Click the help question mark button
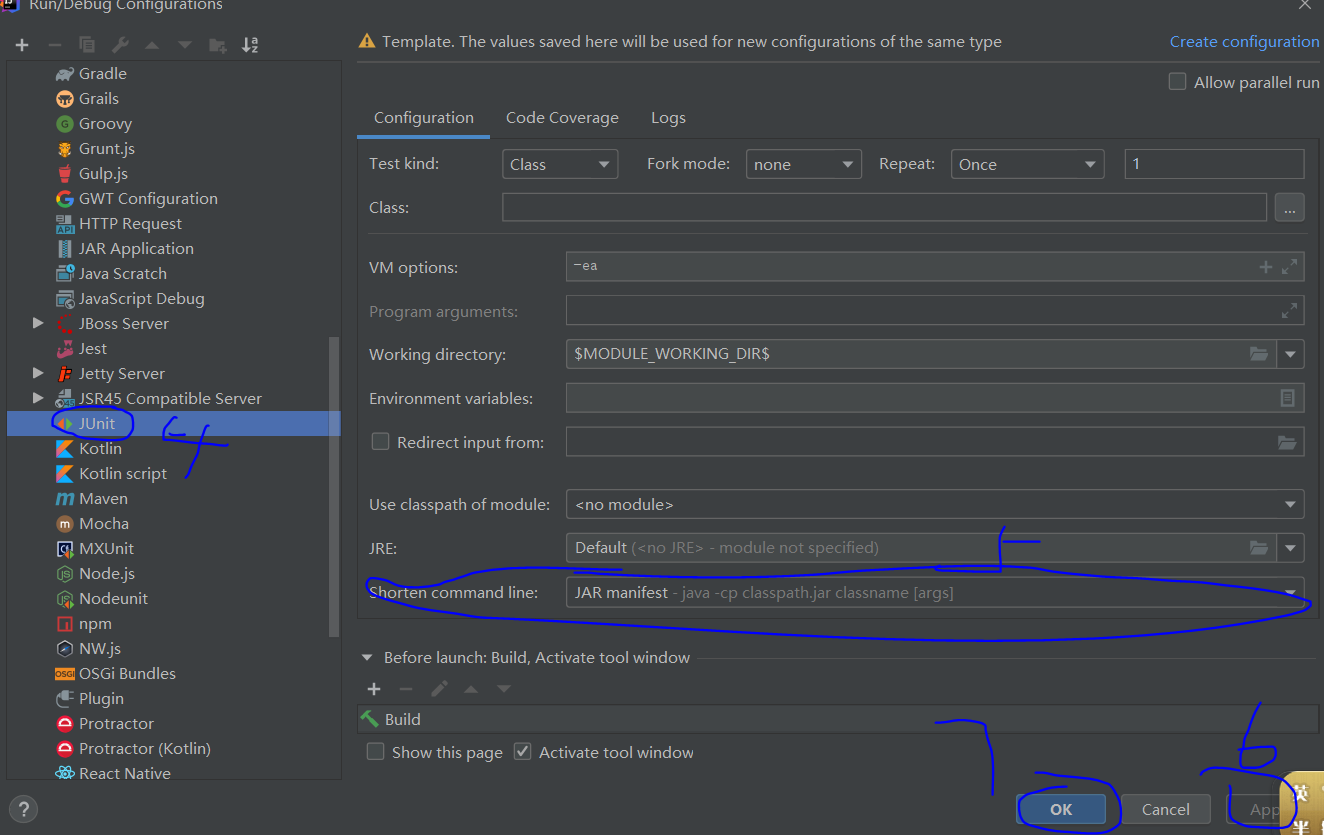The image size is (1324, 835). (23, 809)
